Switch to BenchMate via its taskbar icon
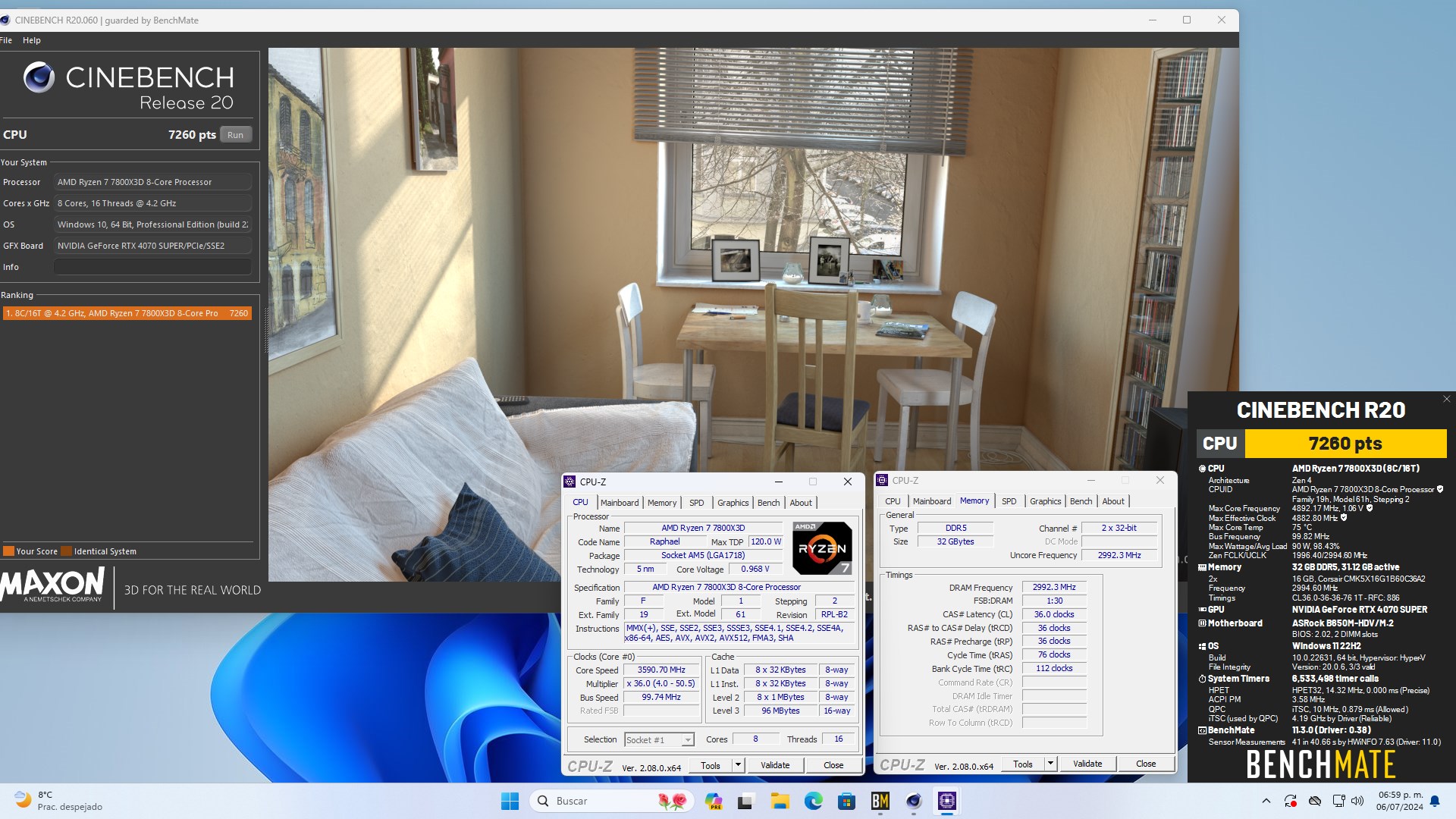This screenshot has height=819, width=1456. coord(880,801)
